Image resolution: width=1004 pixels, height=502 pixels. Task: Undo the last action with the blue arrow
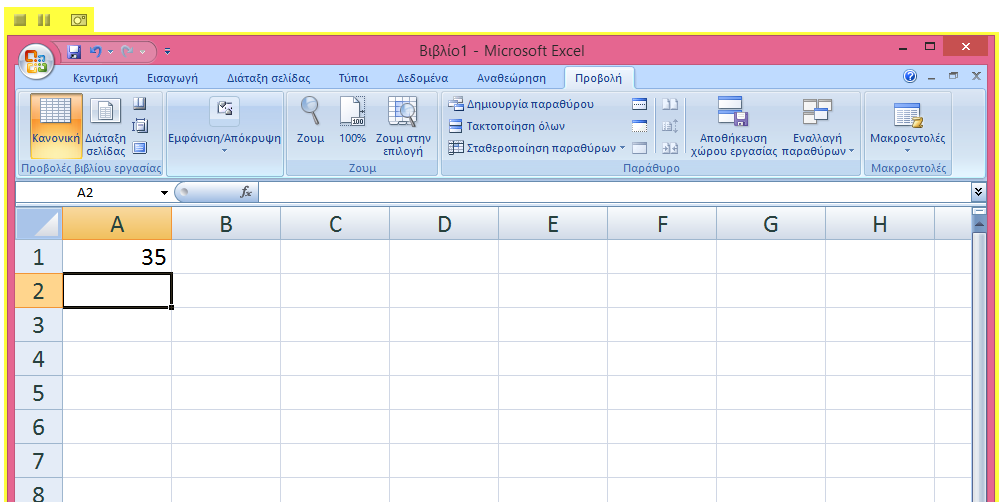[95, 51]
